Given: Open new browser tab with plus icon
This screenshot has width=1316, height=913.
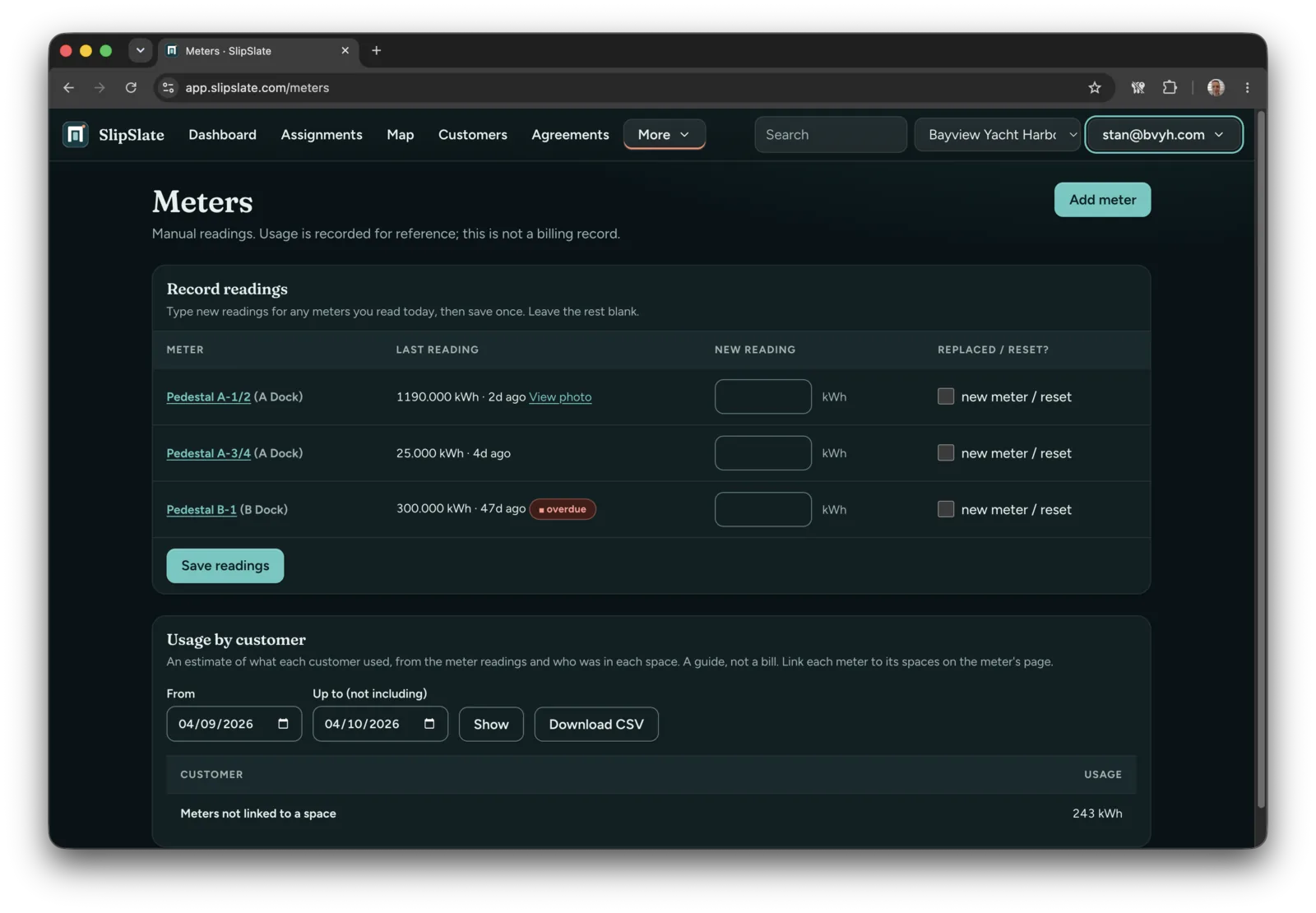Looking at the screenshot, I should (x=376, y=50).
